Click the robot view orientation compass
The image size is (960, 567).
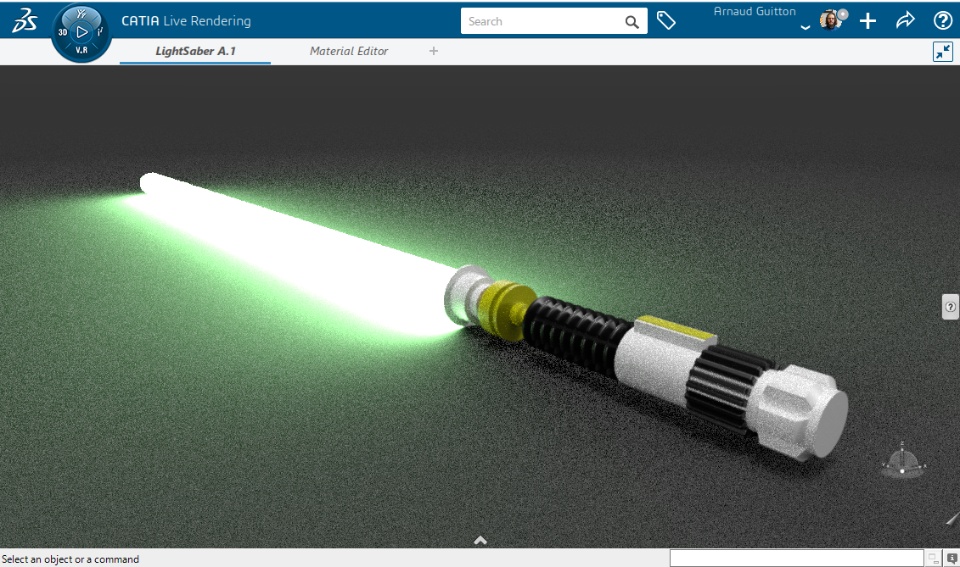click(902, 460)
